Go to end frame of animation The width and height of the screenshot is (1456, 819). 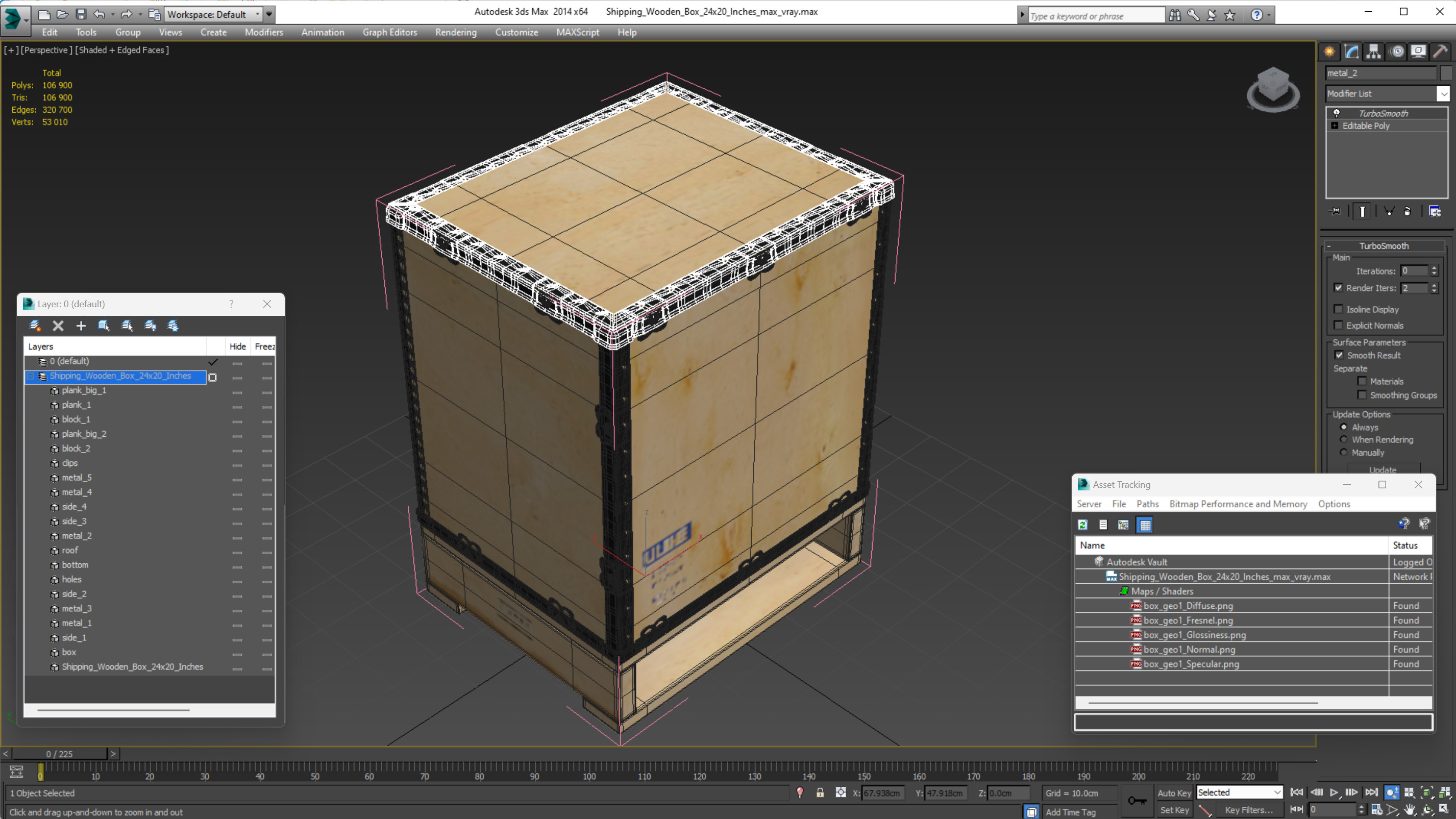coord(1371,792)
